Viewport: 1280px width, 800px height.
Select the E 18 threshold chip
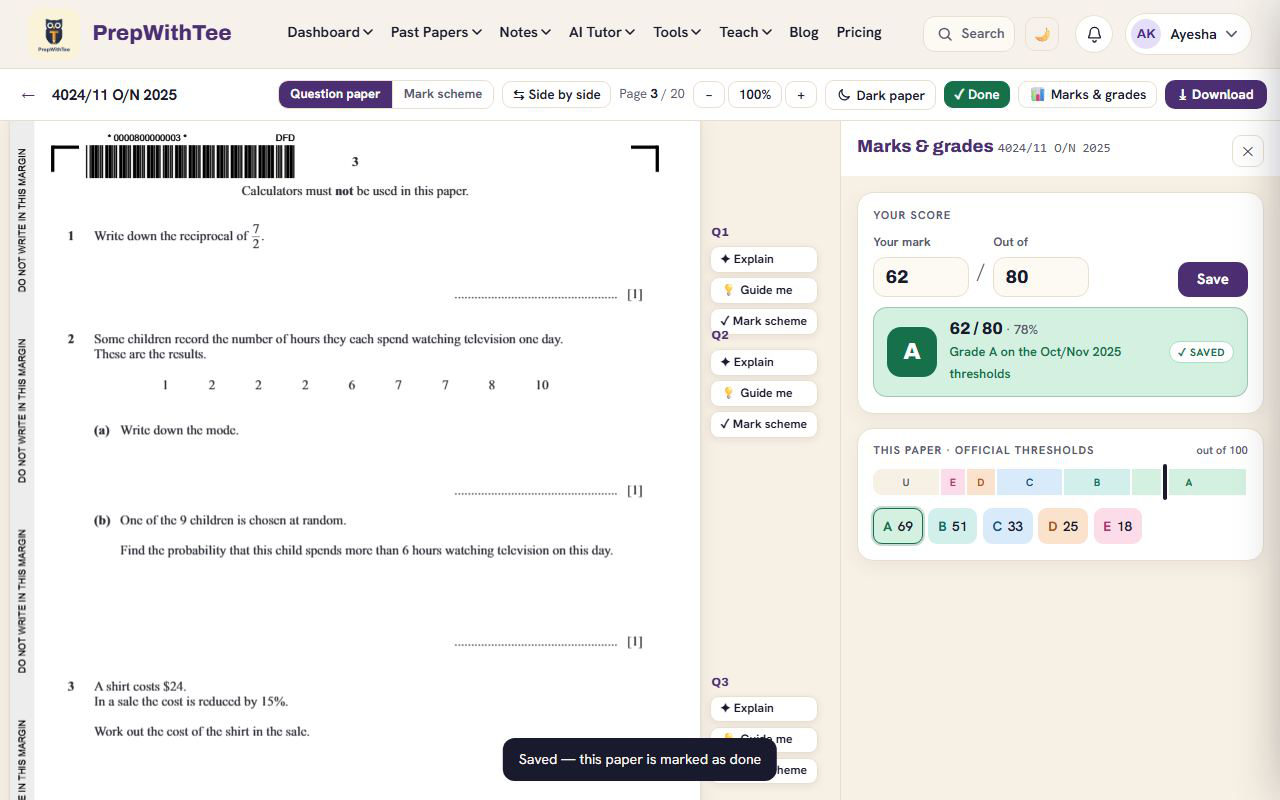(x=1117, y=526)
